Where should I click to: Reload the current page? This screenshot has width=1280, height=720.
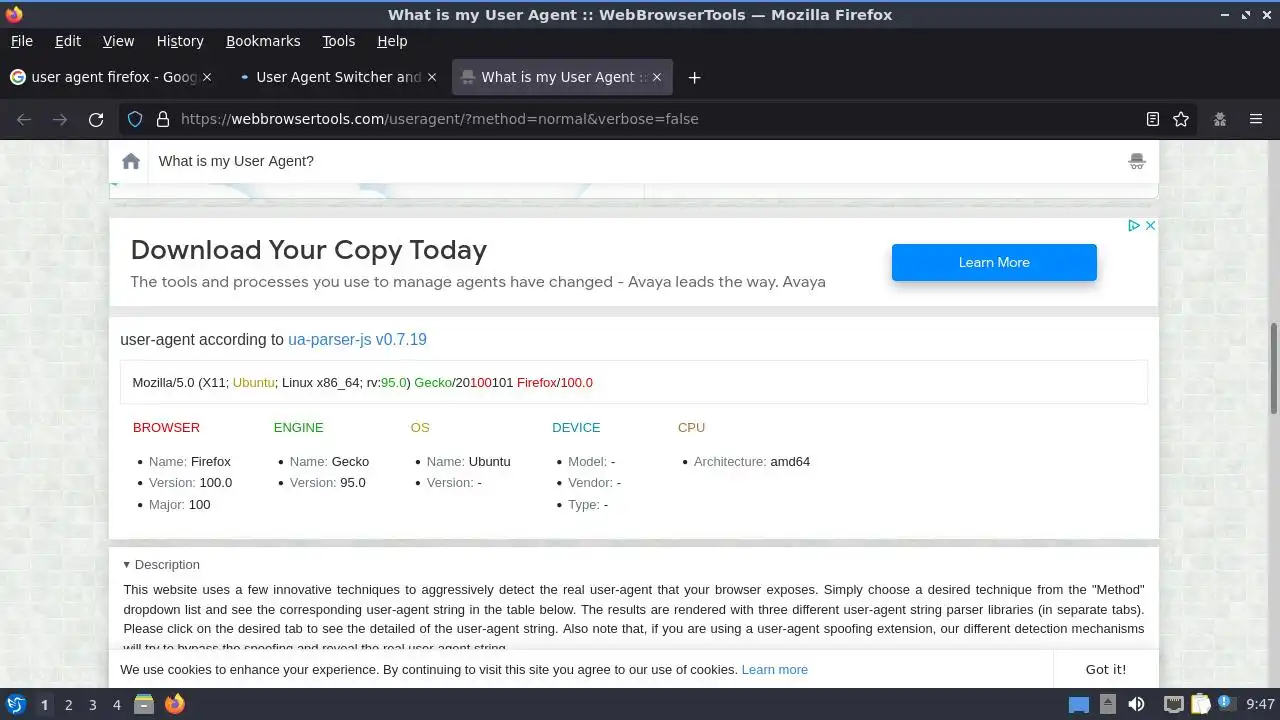[96, 119]
